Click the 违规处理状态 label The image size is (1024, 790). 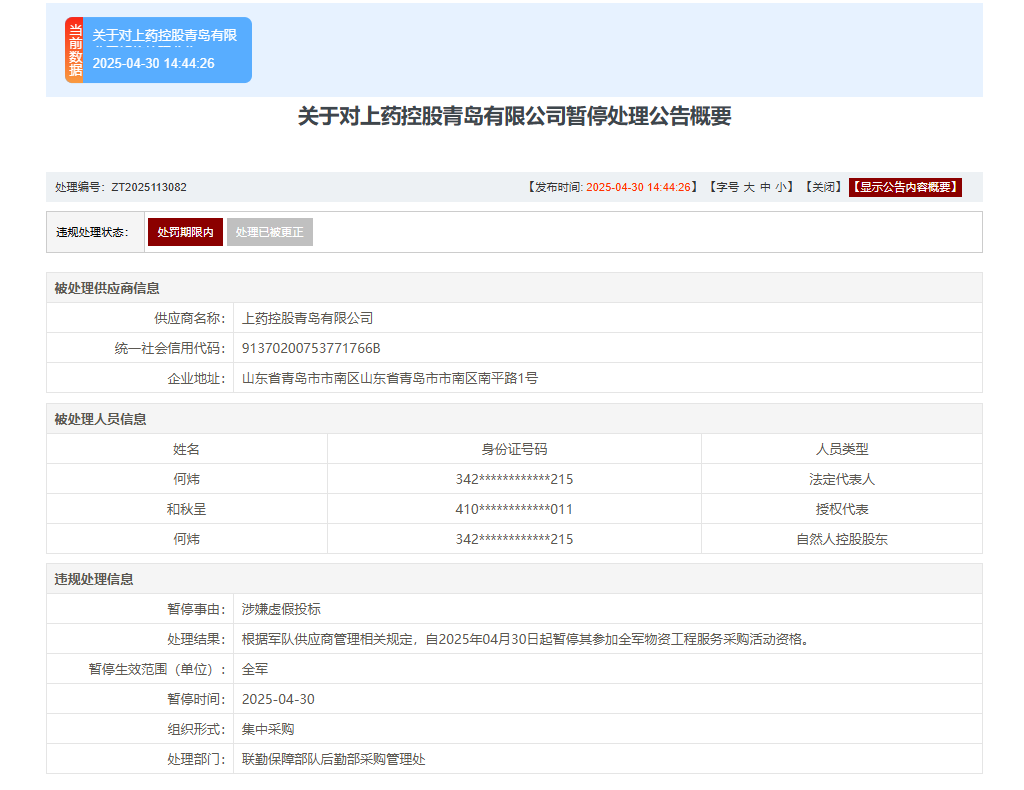tap(92, 232)
